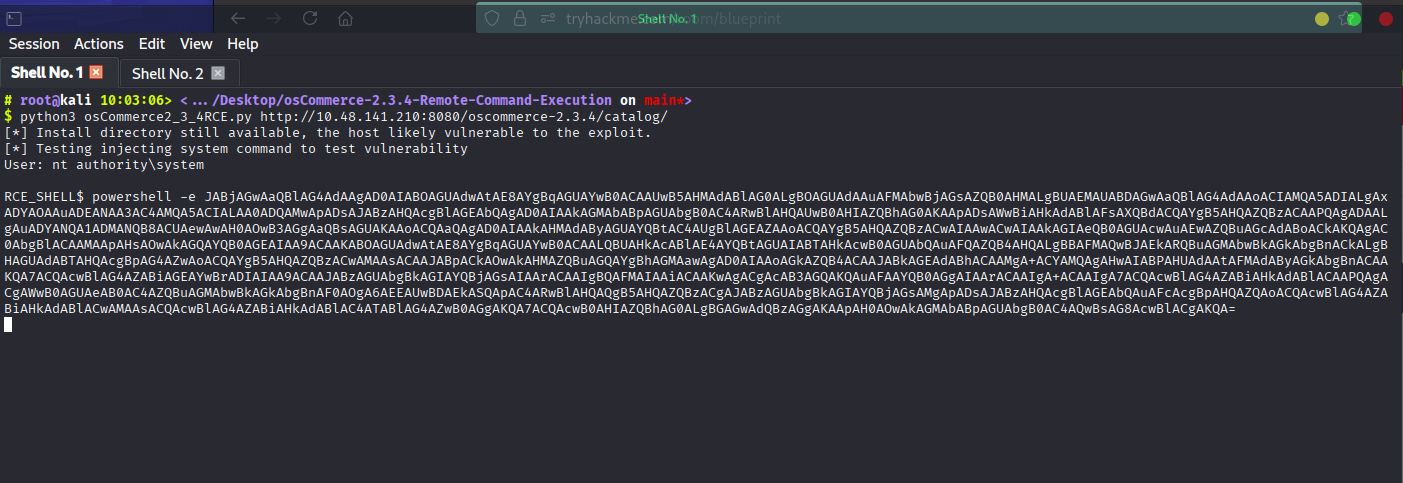
Task: Click the RCE_SHELL$ prompt text
Action: tap(44, 198)
